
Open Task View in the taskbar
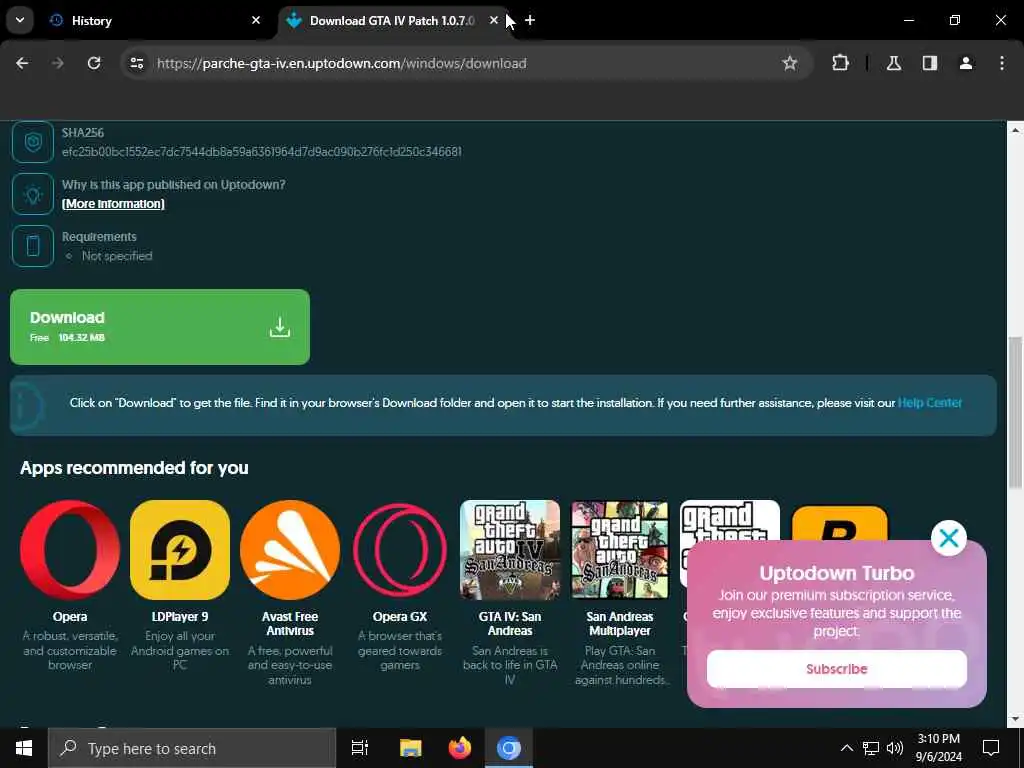click(360, 748)
